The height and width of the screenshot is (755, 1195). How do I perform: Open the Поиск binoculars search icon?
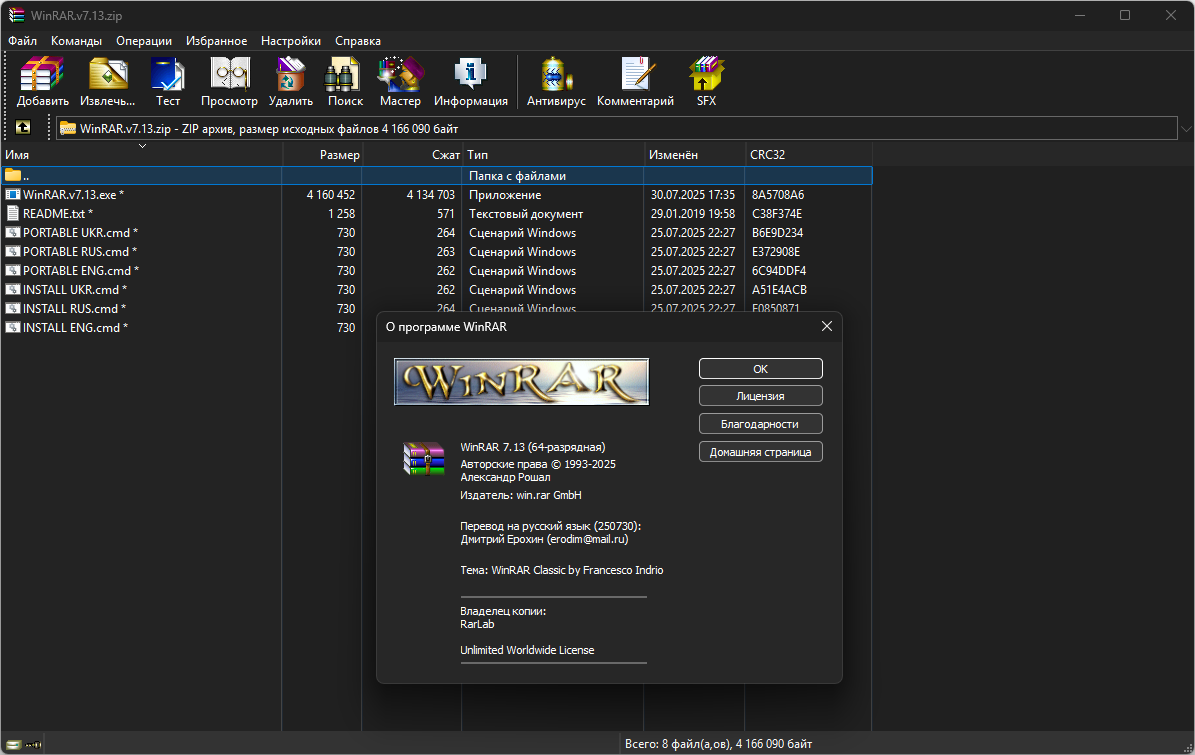345,81
